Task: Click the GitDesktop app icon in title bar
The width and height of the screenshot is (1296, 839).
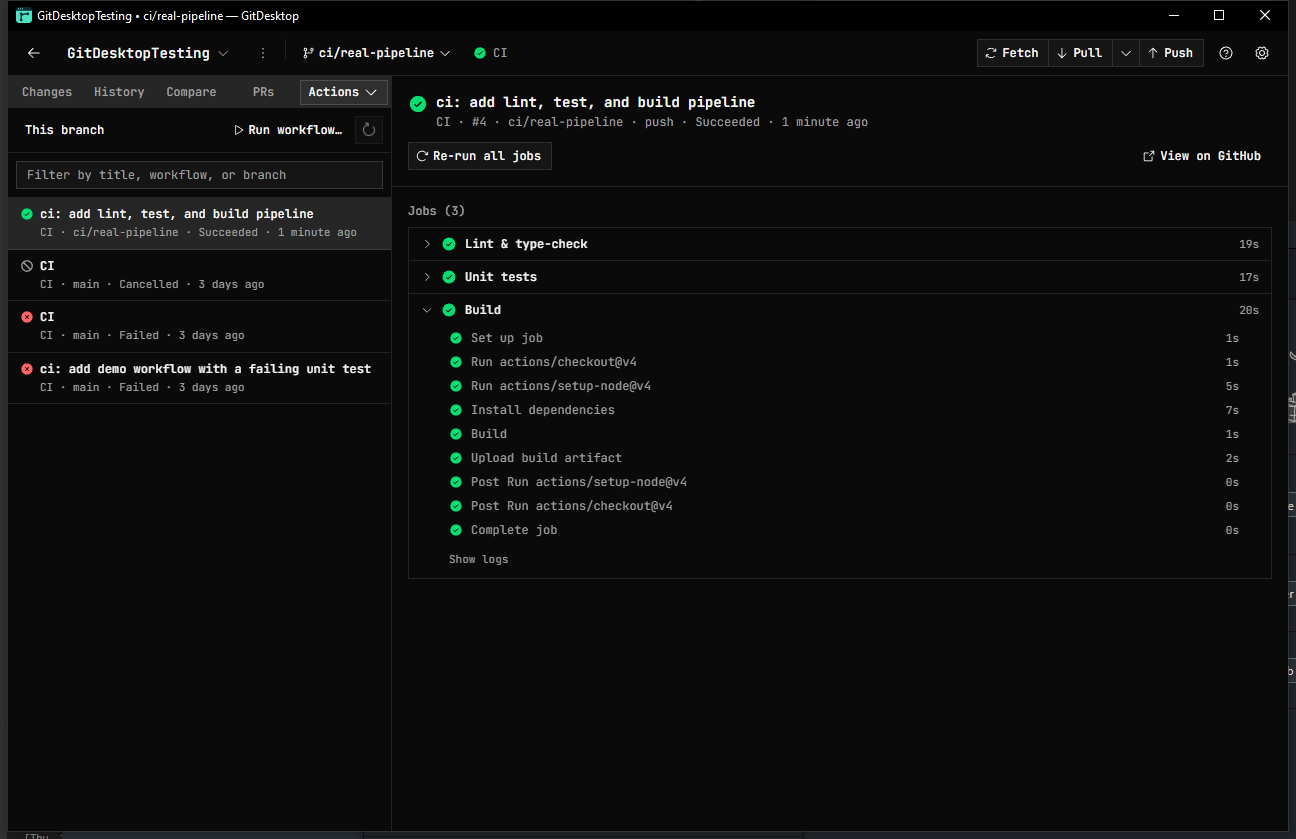Action: [x=24, y=15]
